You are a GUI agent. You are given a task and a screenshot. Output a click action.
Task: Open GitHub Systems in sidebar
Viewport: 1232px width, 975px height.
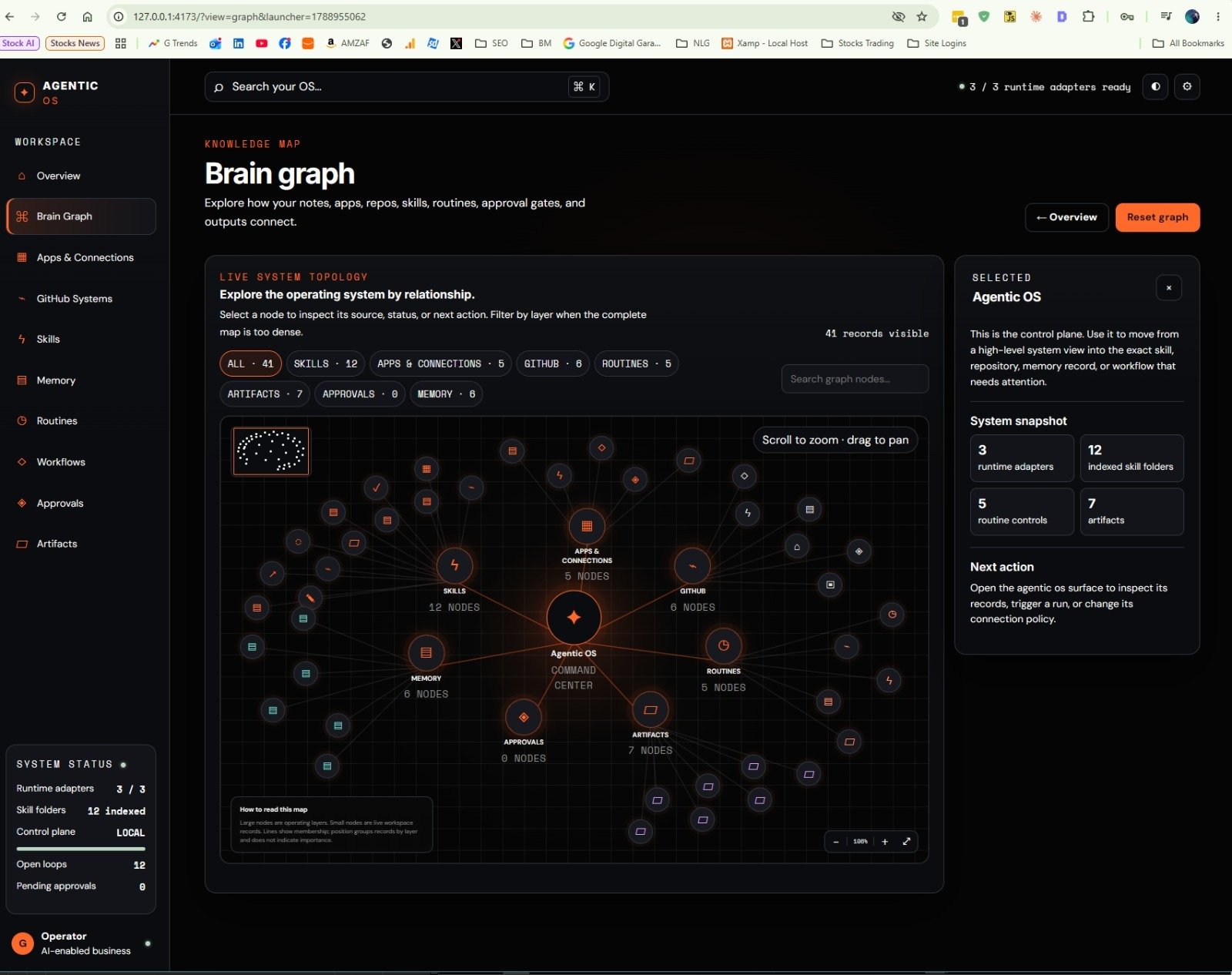click(x=81, y=298)
